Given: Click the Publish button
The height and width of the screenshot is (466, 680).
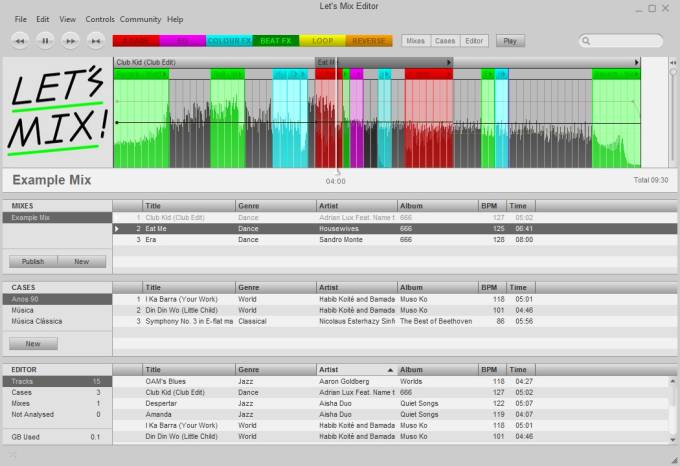Looking at the screenshot, I should [x=33, y=261].
